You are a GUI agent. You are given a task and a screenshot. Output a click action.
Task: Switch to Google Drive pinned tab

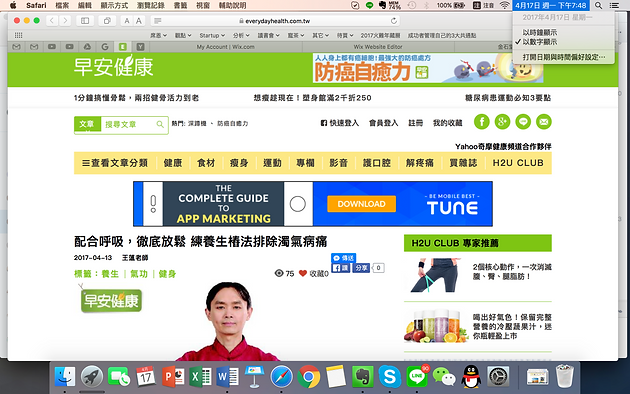(87, 47)
